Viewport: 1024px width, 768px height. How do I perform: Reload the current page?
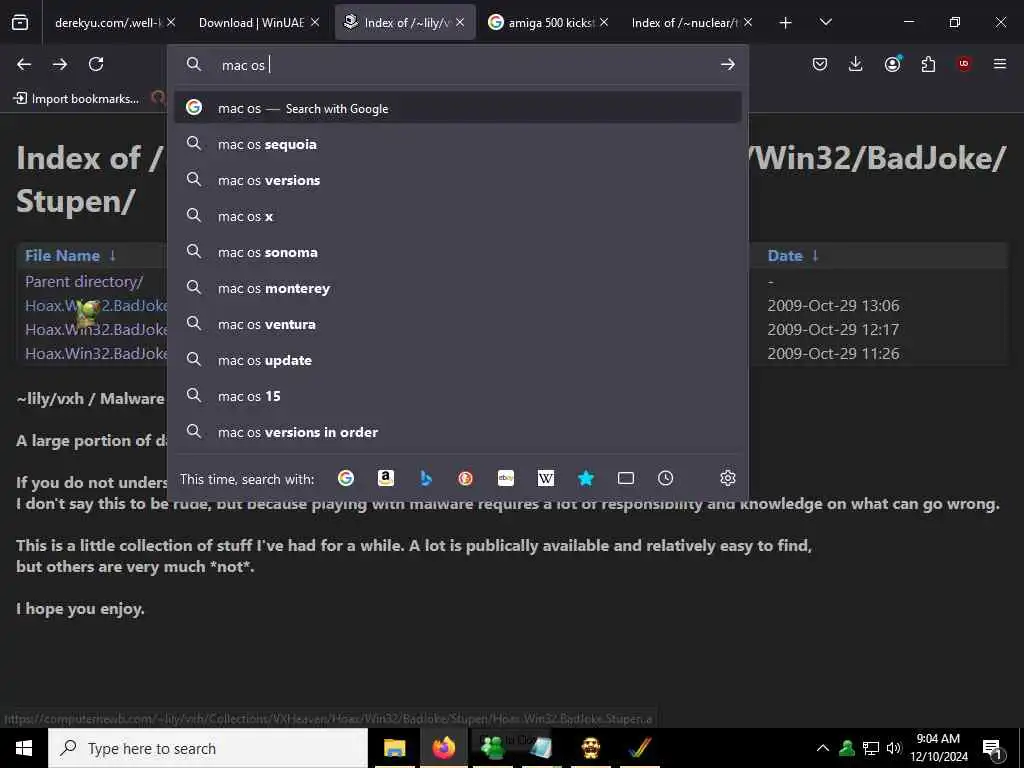[x=96, y=64]
